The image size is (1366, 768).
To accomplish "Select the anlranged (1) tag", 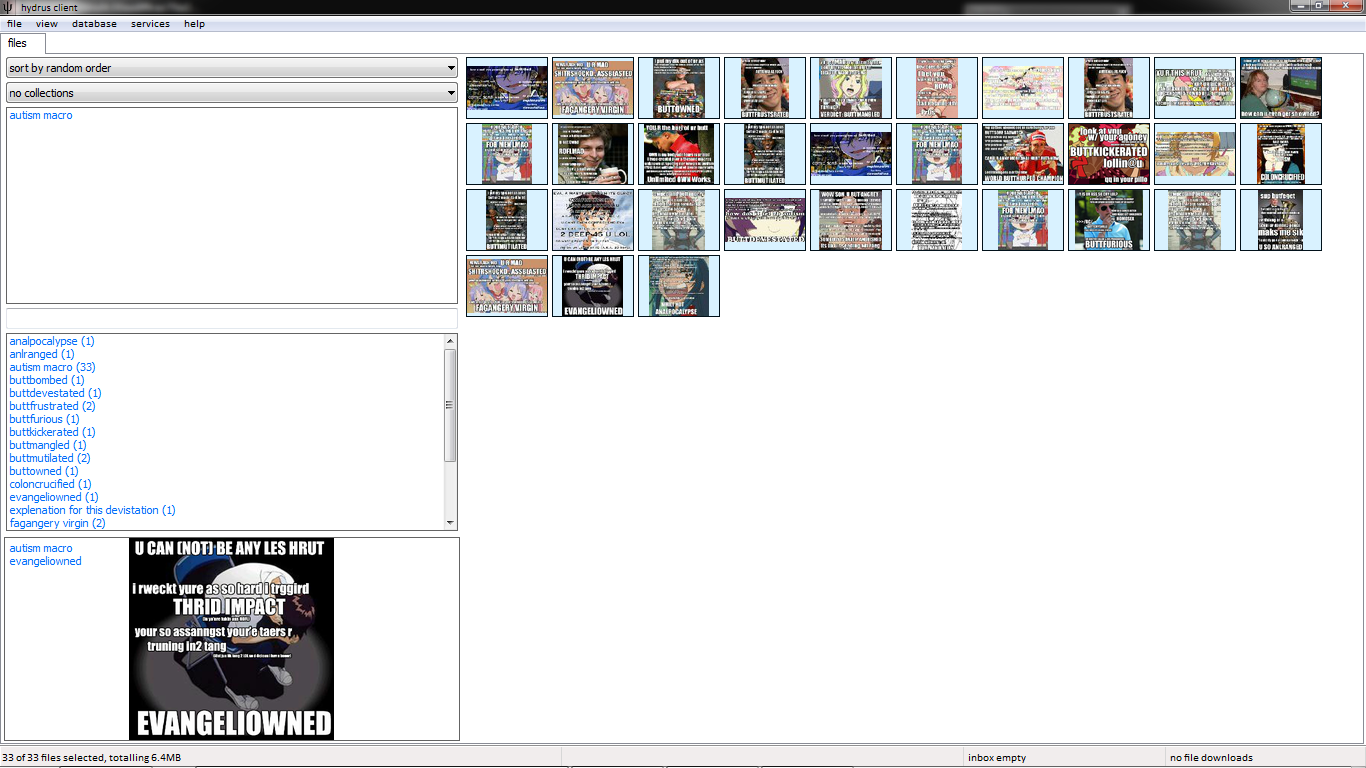I will pyautogui.click(x=42, y=354).
